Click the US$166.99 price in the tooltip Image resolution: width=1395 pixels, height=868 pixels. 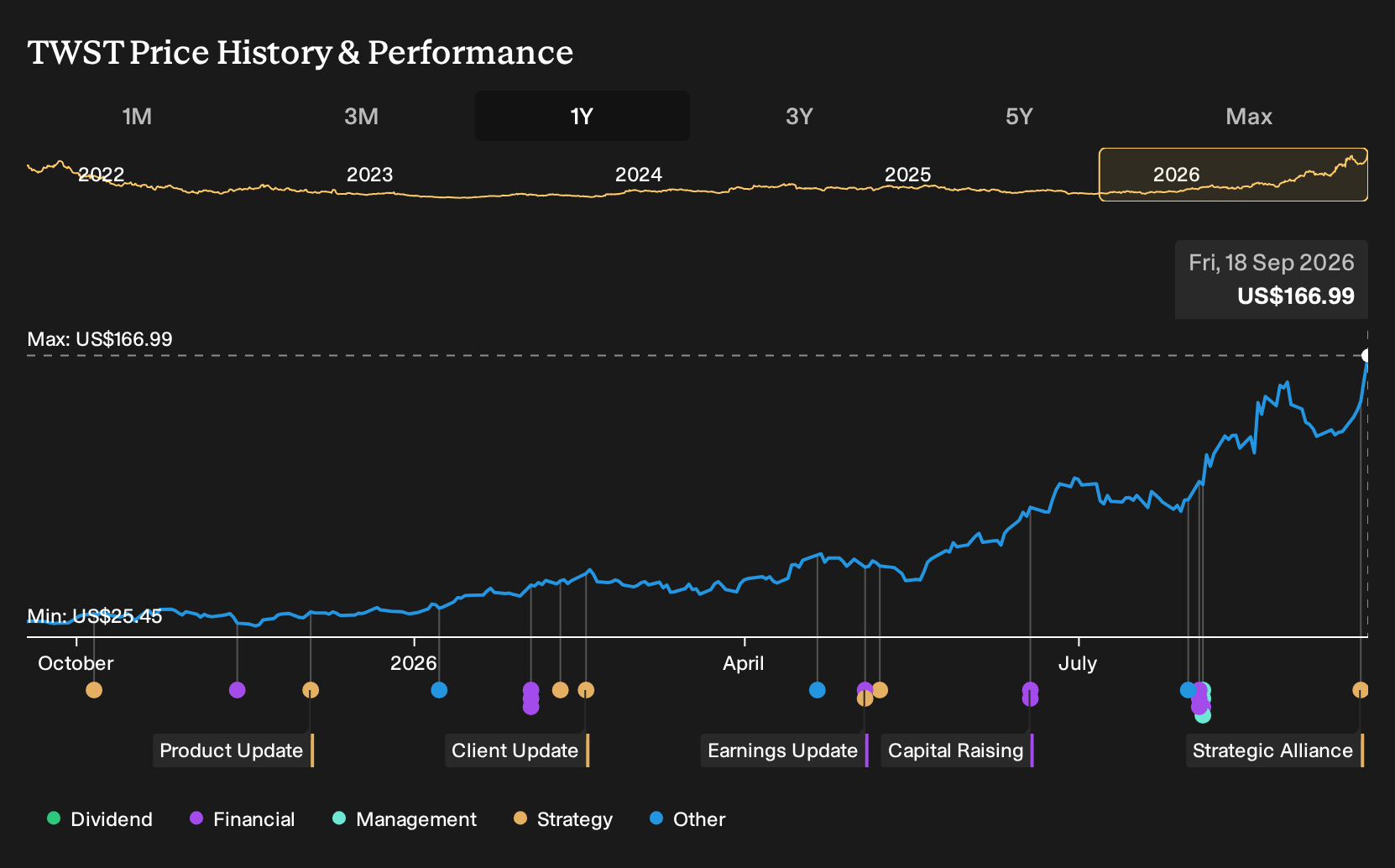(x=1296, y=296)
